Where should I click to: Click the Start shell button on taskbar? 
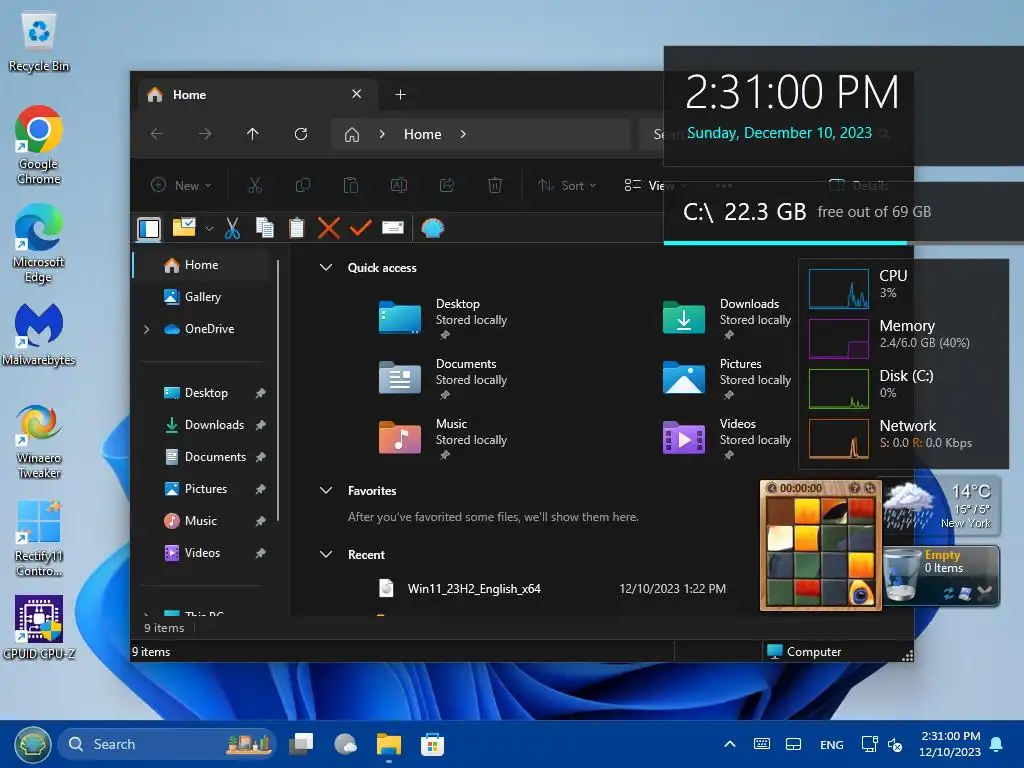point(33,744)
